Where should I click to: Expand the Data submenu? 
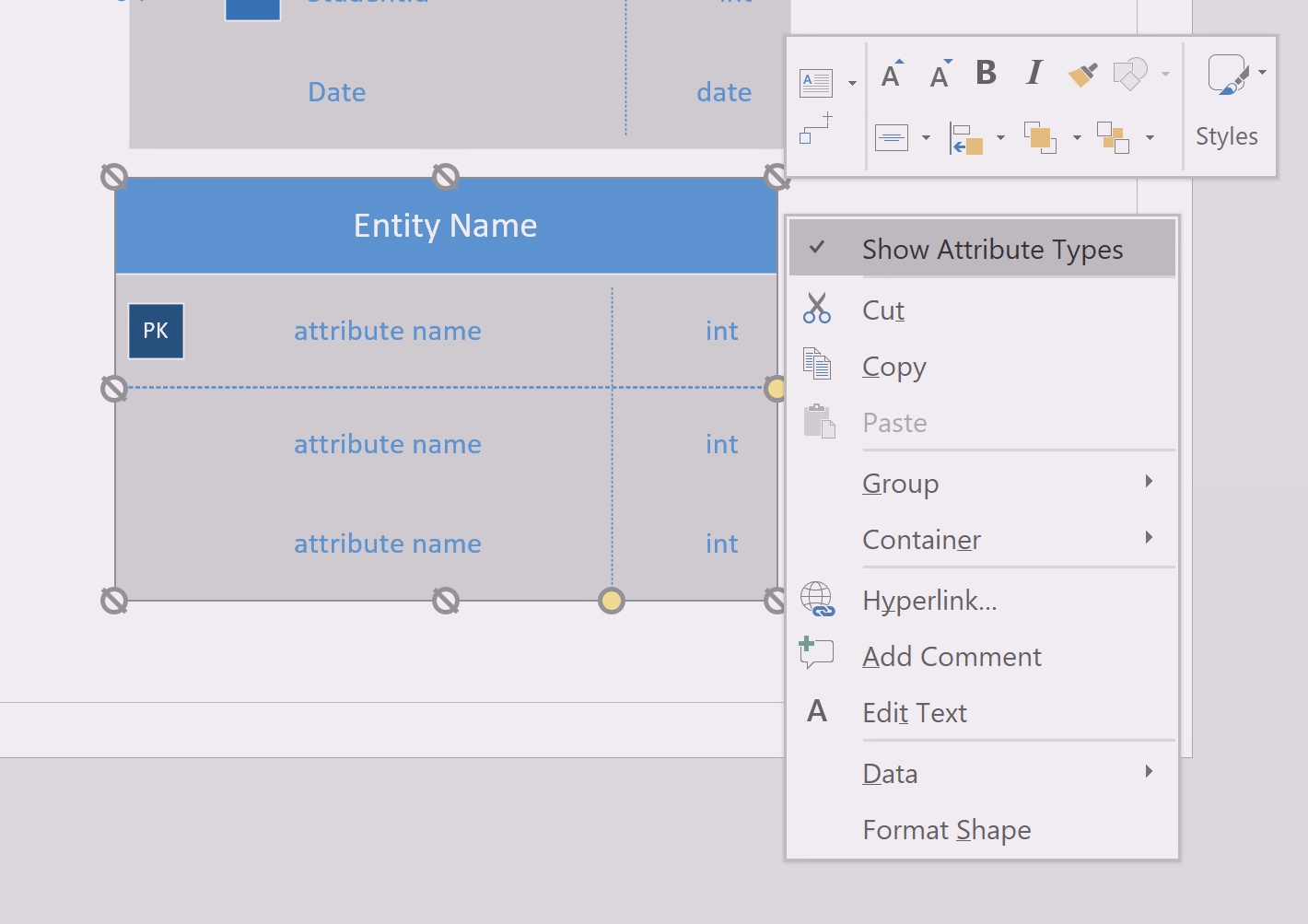[982, 773]
